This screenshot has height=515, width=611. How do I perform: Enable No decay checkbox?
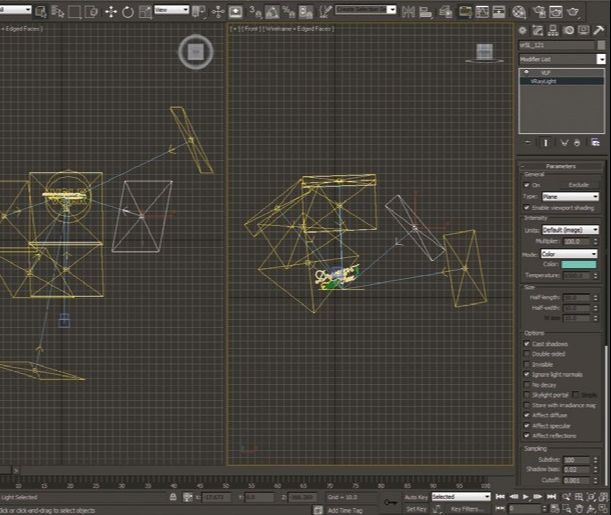coord(527,384)
